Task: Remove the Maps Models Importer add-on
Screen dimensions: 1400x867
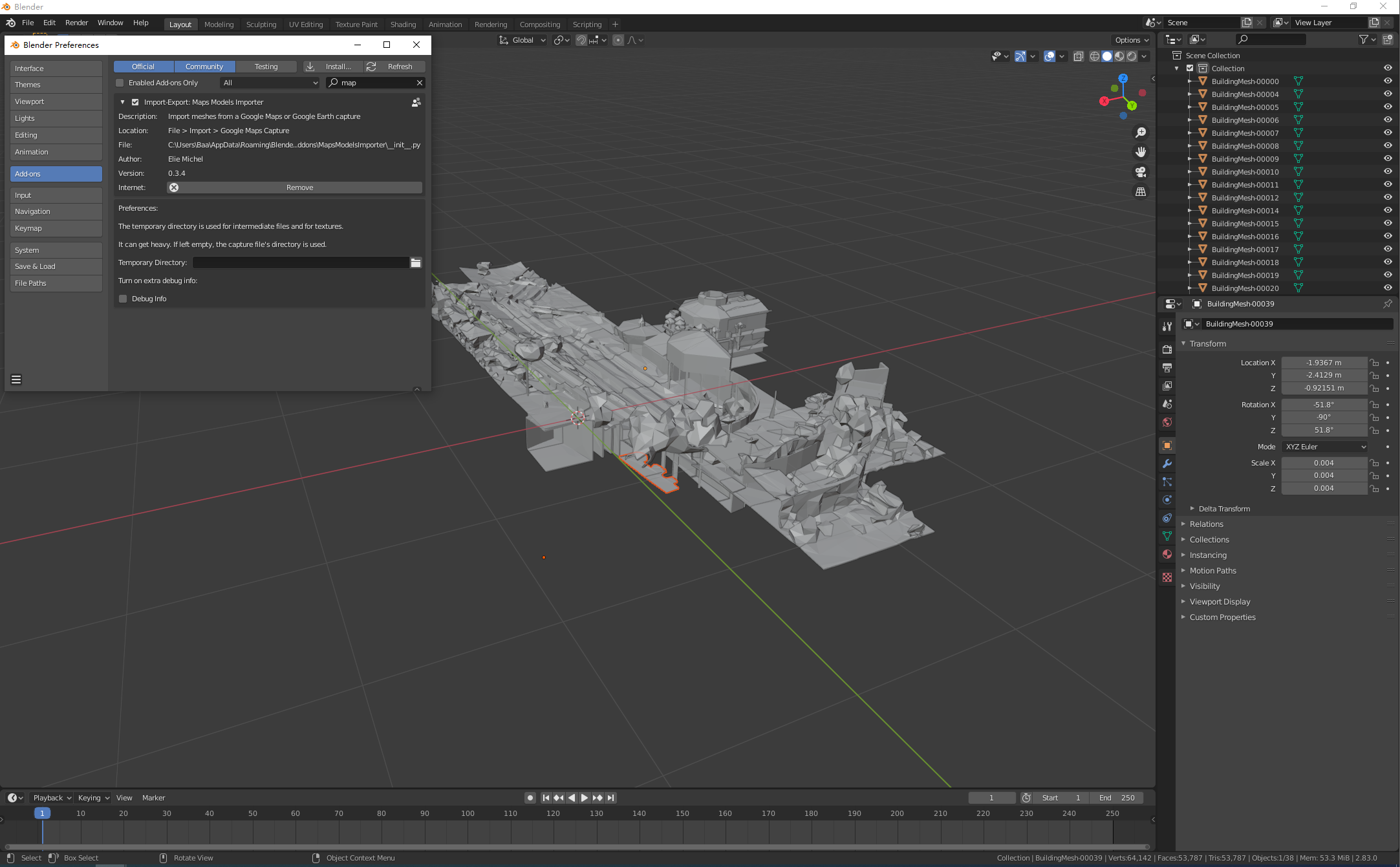Action: click(295, 187)
